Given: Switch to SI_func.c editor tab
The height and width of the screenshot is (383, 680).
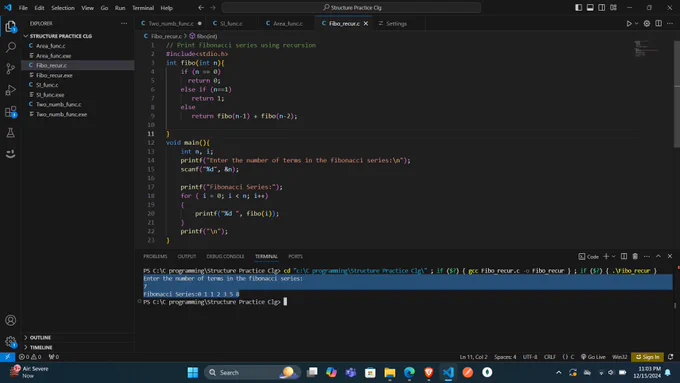Looking at the screenshot, I should click(231, 23).
